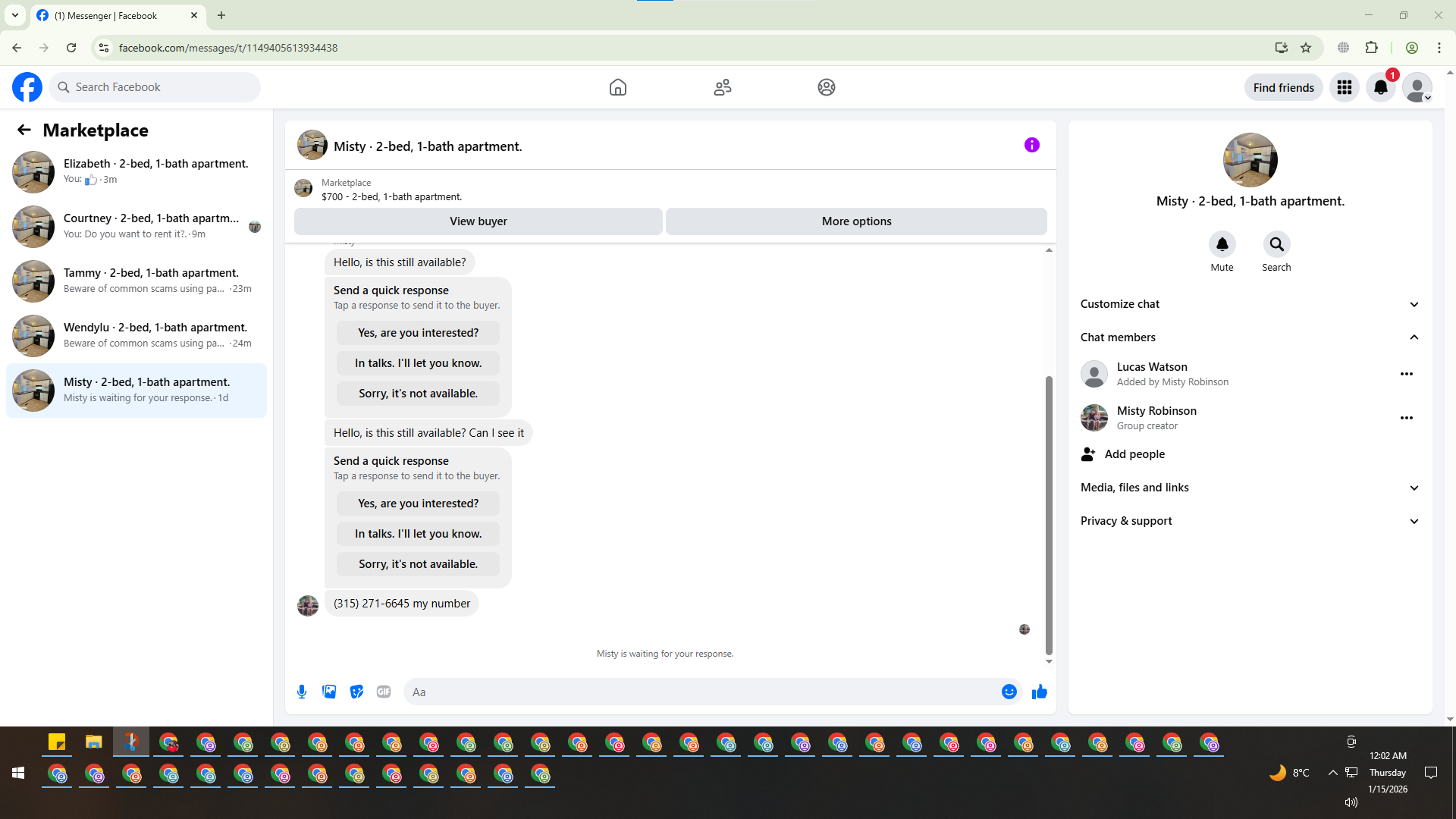Image resolution: width=1456 pixels, height=819 pixels.
Task: Open Lucas Watson member options menu
Action: [1406, 374]
